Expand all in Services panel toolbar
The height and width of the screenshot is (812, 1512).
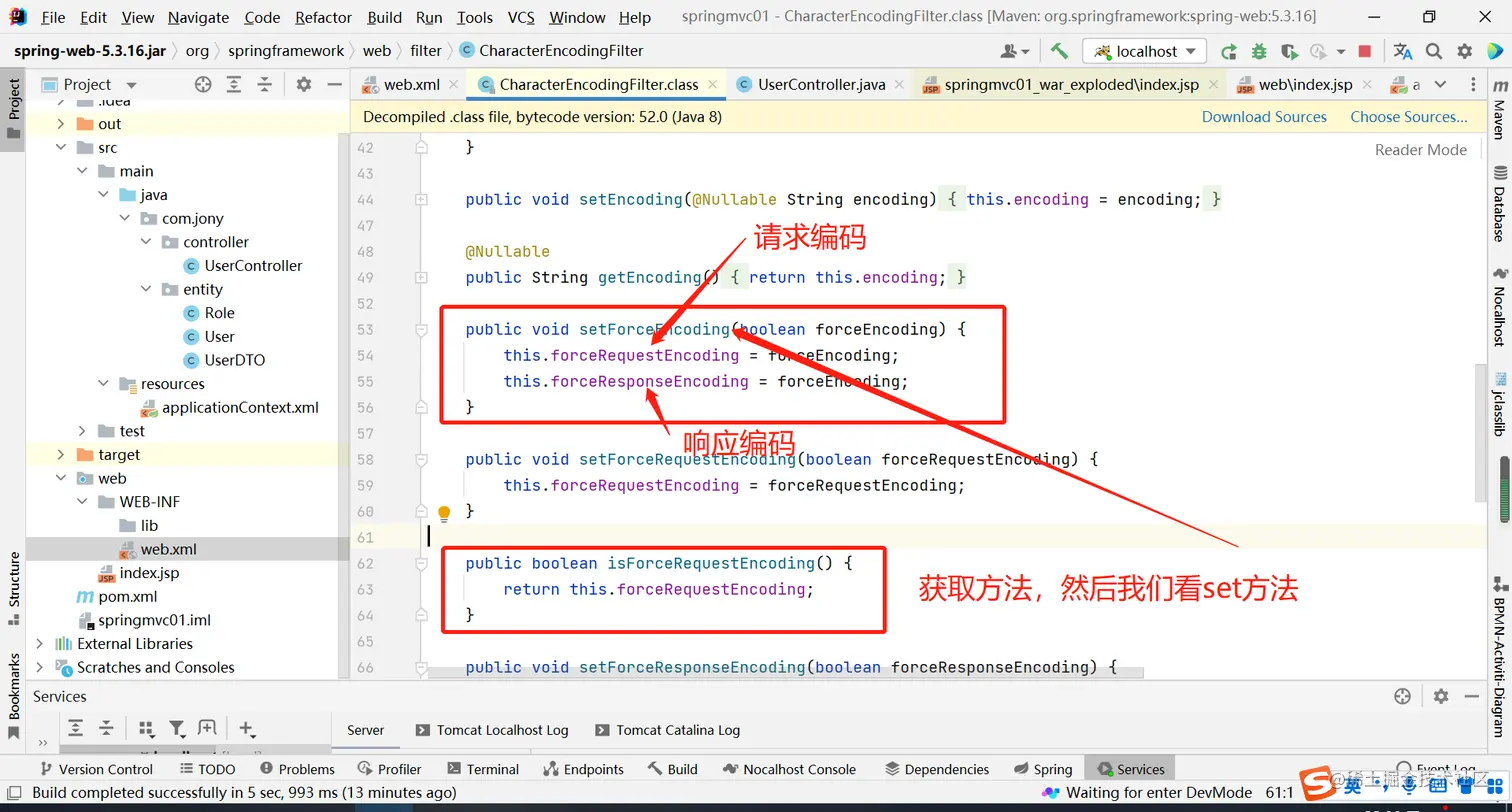pyautogui.click(x=76, y=728)
